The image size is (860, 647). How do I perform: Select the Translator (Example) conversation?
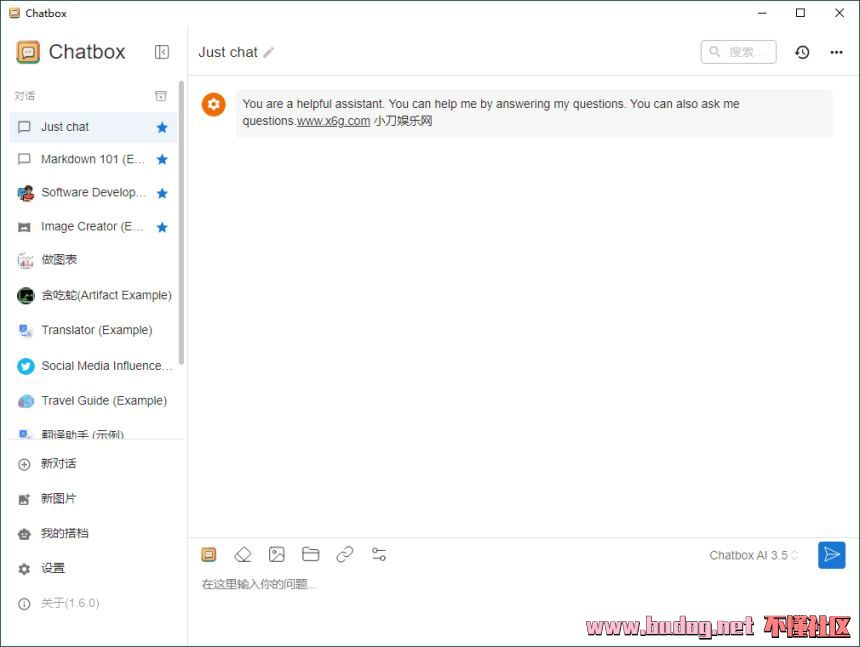[96, 330]
